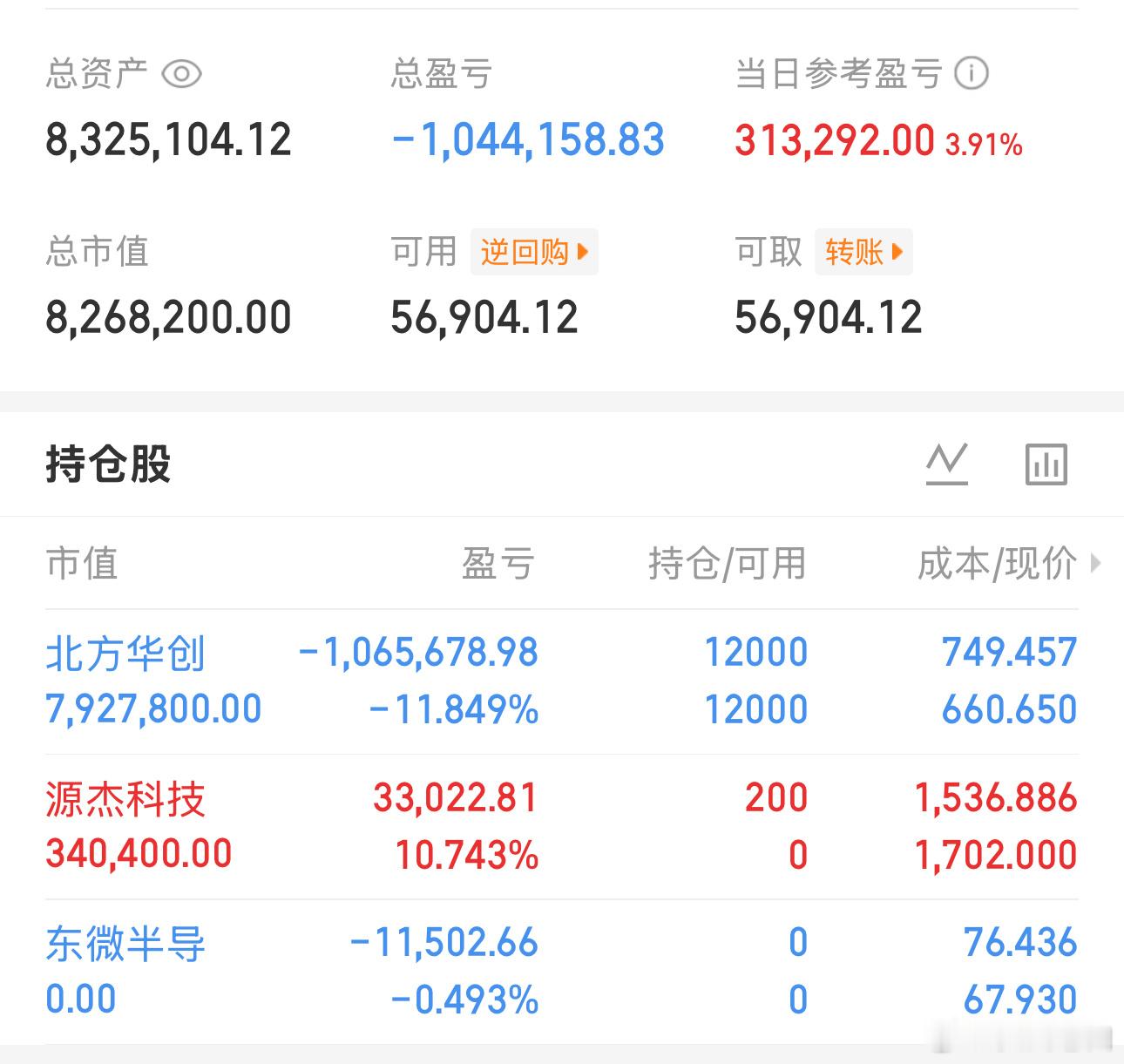Expand arrow next to 成本/现价 column
This screenshot has height=1064, width=1124.
(x=1096, y=564)
